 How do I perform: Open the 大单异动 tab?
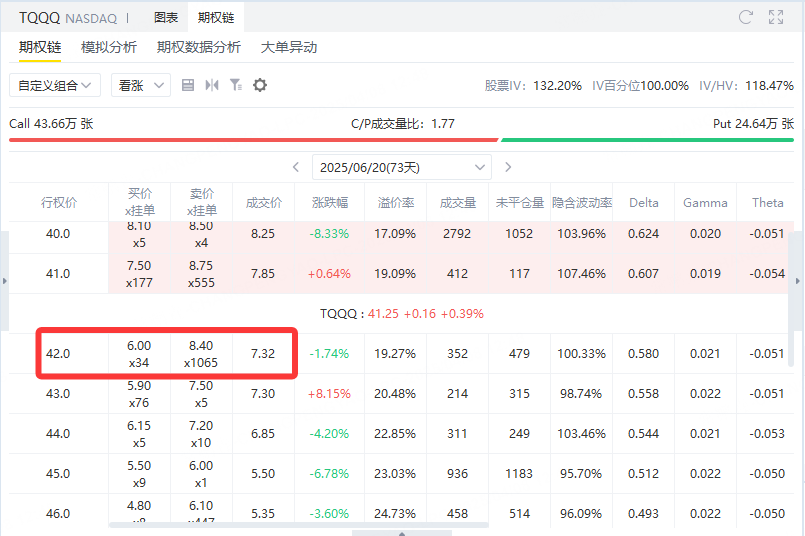coord(289,48)
